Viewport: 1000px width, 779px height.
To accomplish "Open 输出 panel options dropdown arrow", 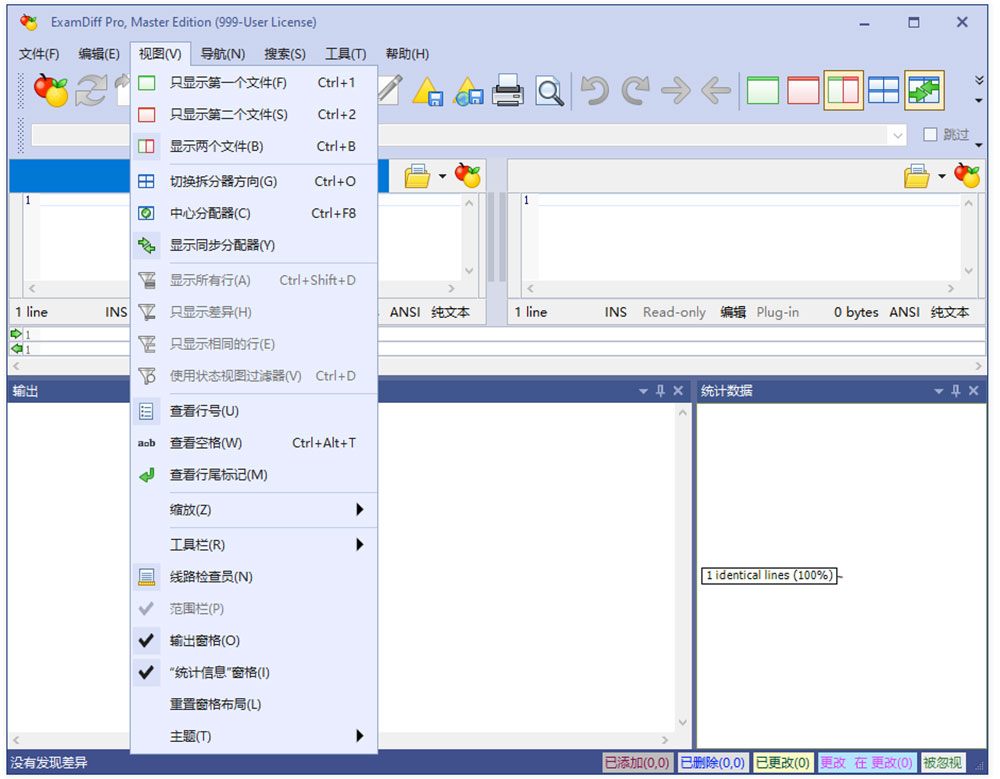I will (643, 391).
